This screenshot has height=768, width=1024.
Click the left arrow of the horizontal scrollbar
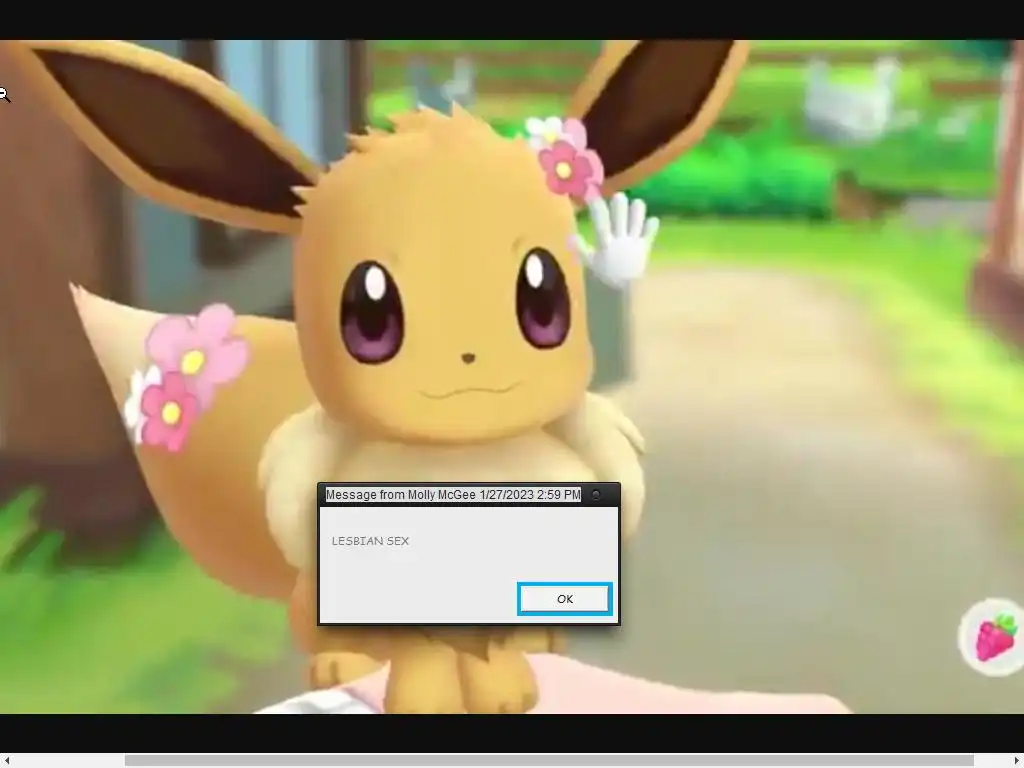coord(7,761)
